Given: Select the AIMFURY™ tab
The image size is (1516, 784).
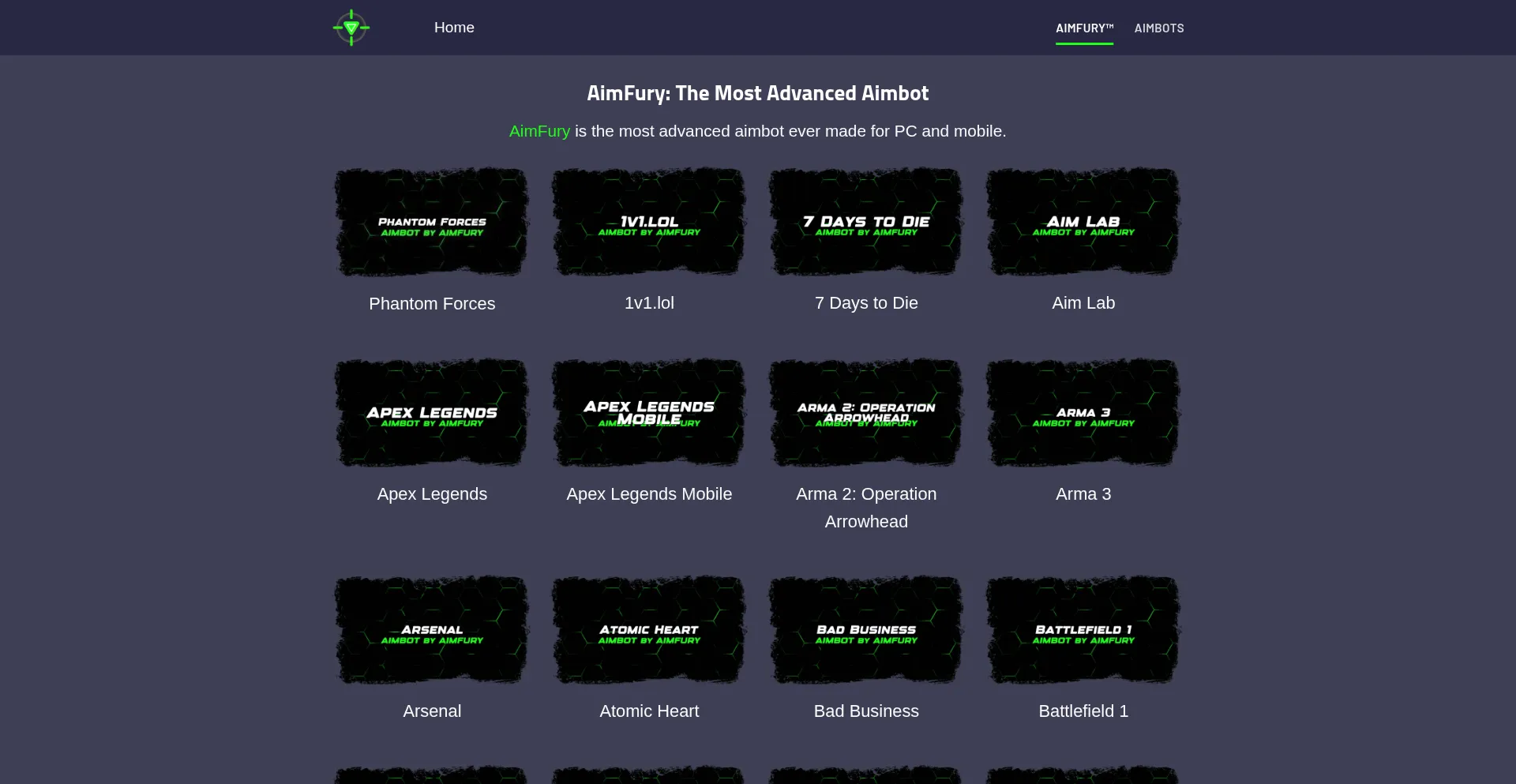Looking at the screenshot, I should click(1085, 28).
